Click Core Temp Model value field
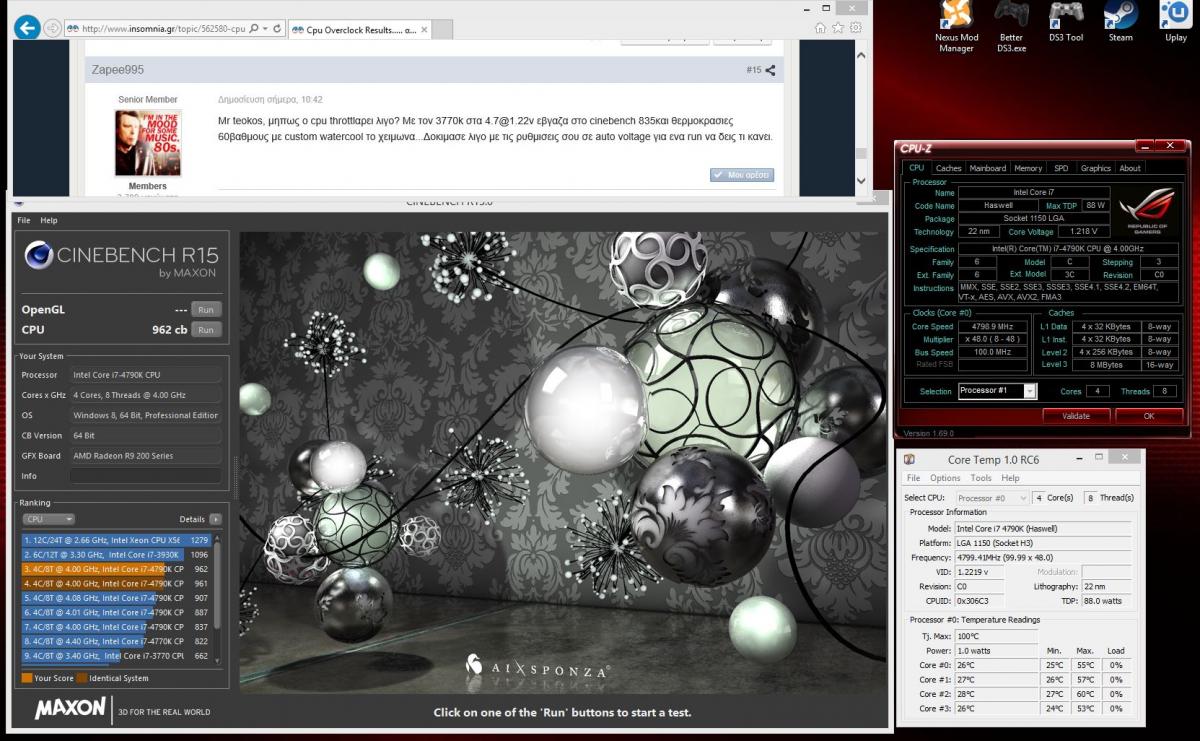 tap(1045, 528)
